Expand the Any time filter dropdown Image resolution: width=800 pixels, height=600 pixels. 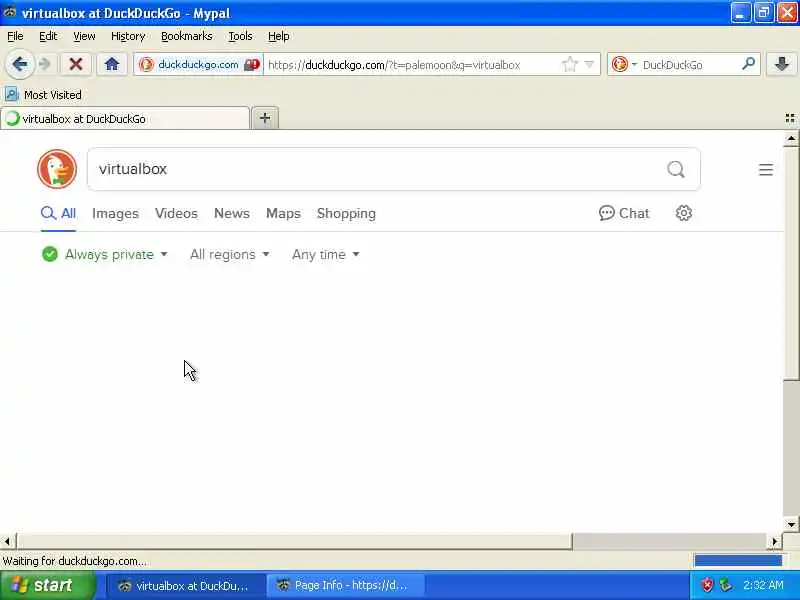click(326, 254)
